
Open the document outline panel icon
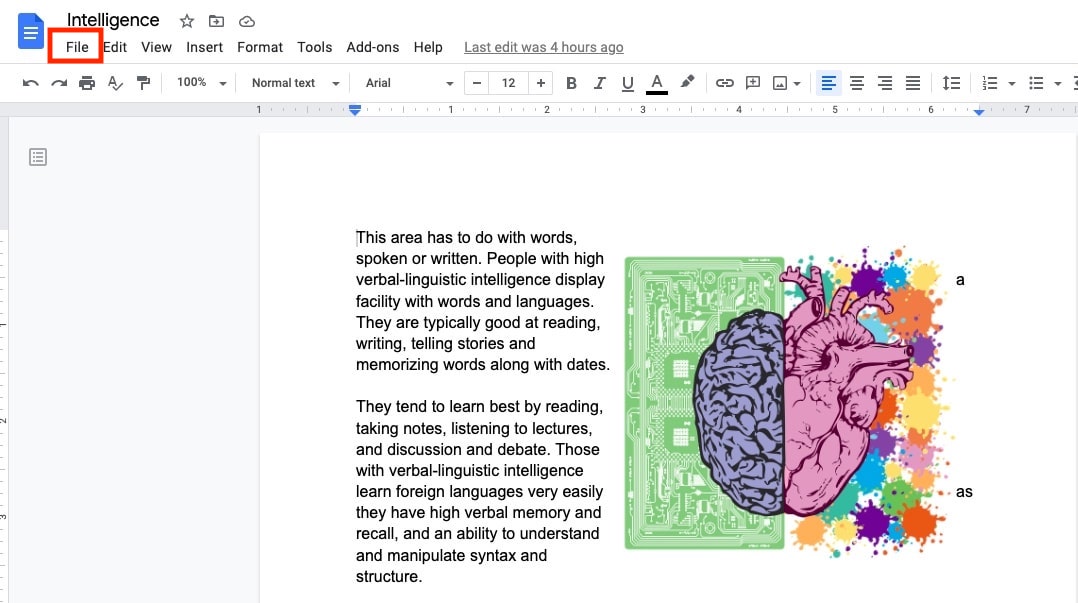(38, 157)
